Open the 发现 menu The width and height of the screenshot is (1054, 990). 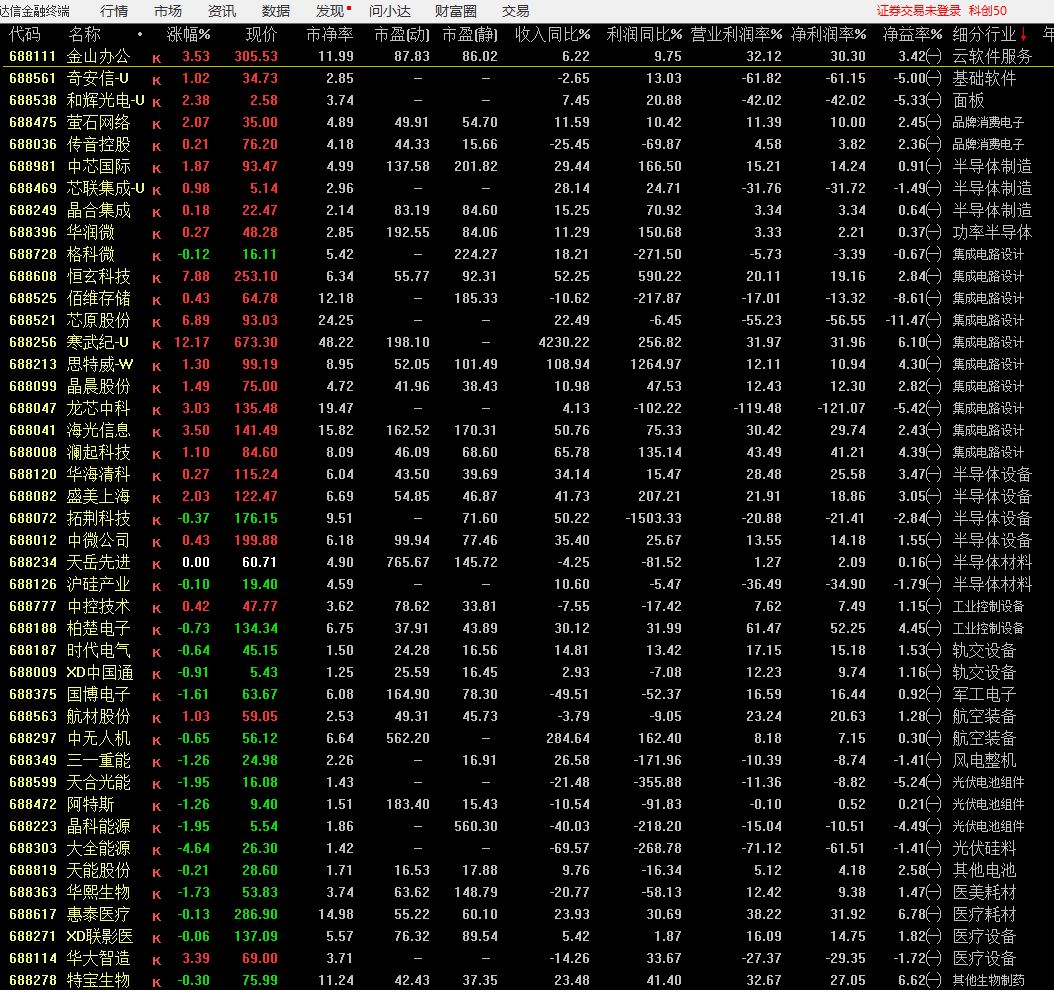330,11
